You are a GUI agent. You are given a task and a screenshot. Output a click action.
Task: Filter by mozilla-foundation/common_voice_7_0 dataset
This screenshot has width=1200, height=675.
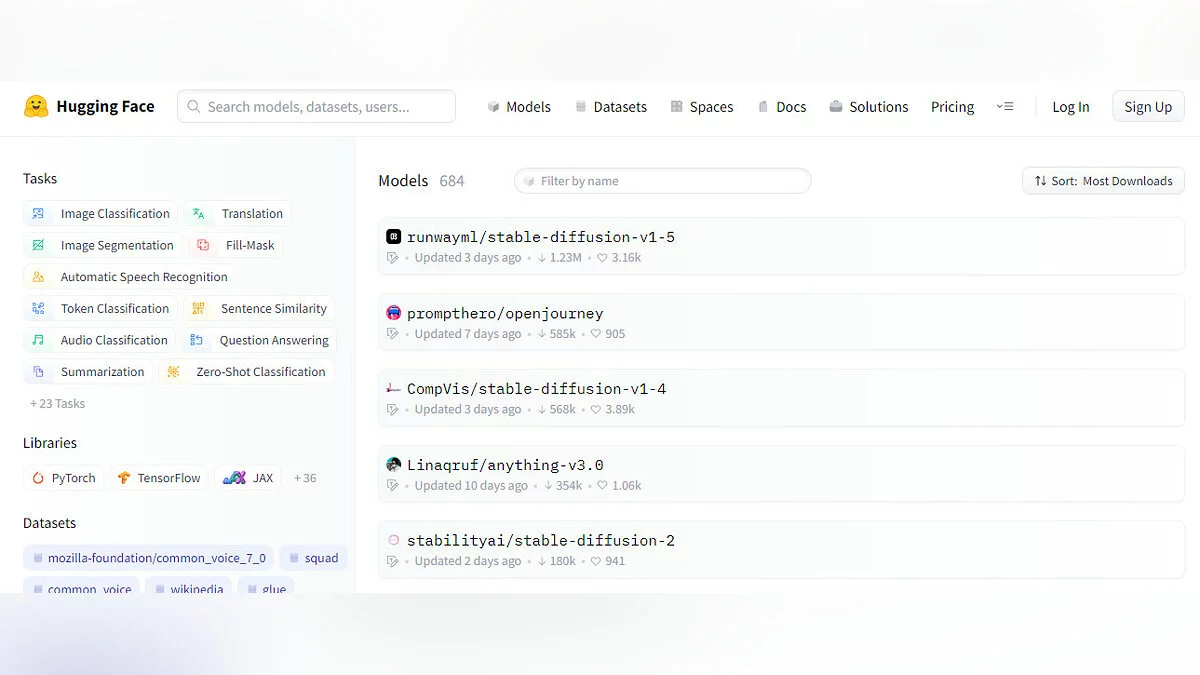coord(150,558)
